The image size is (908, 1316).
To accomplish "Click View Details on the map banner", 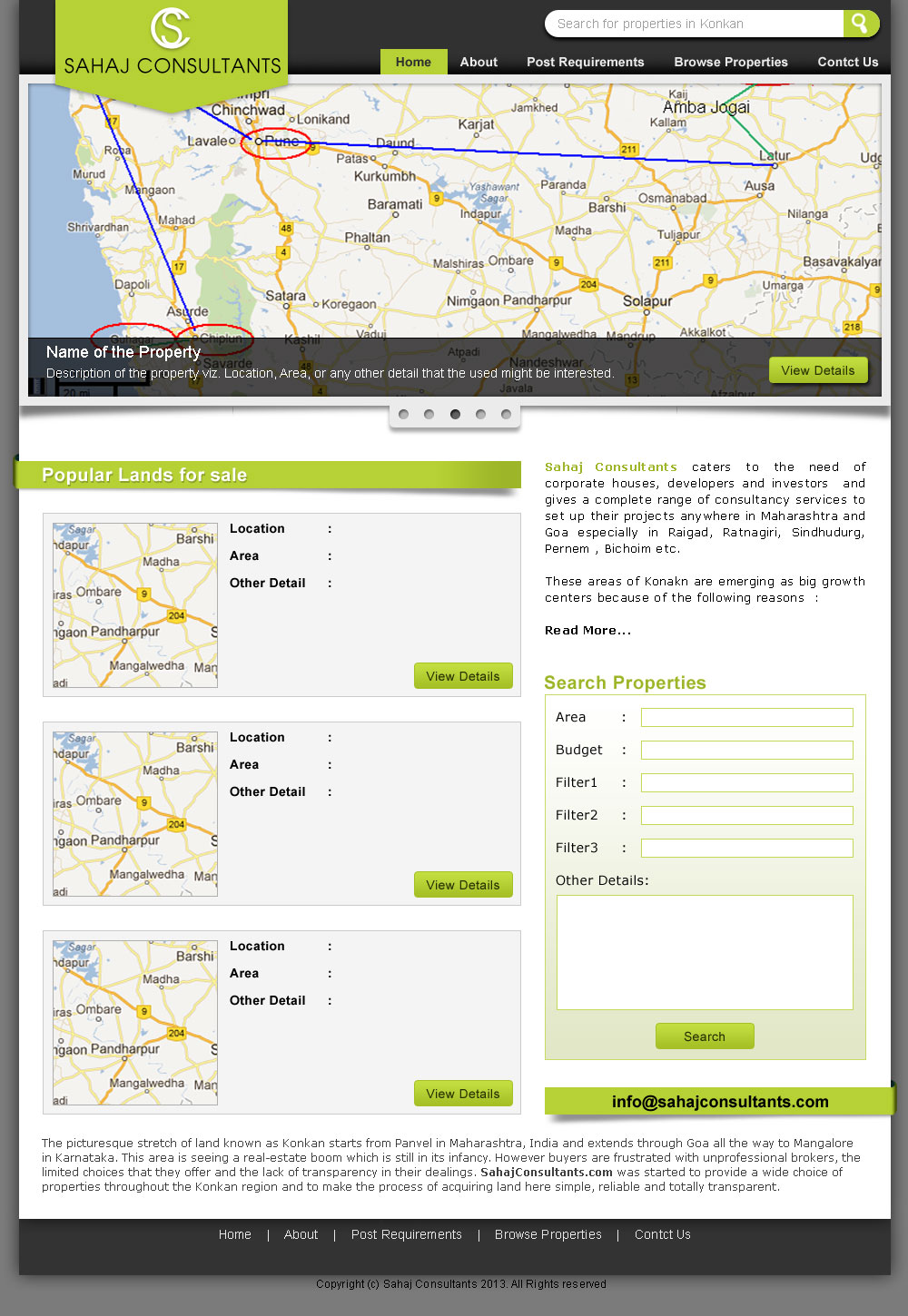I will click(x=817, y=370).
